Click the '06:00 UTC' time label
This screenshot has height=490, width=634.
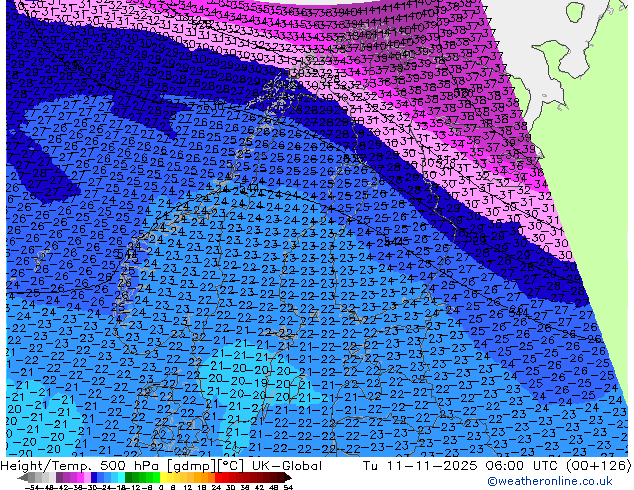(522, 466)
